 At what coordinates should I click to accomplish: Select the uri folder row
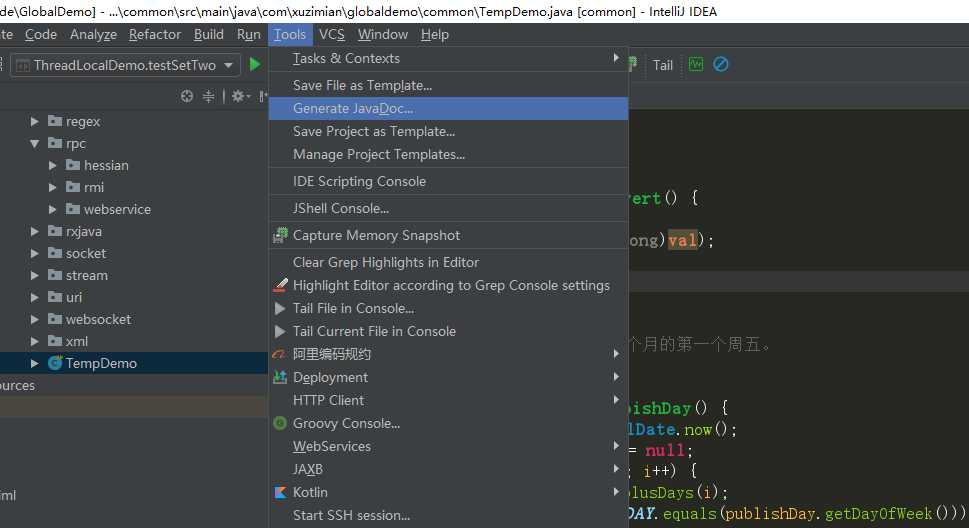tap(133, 297)
